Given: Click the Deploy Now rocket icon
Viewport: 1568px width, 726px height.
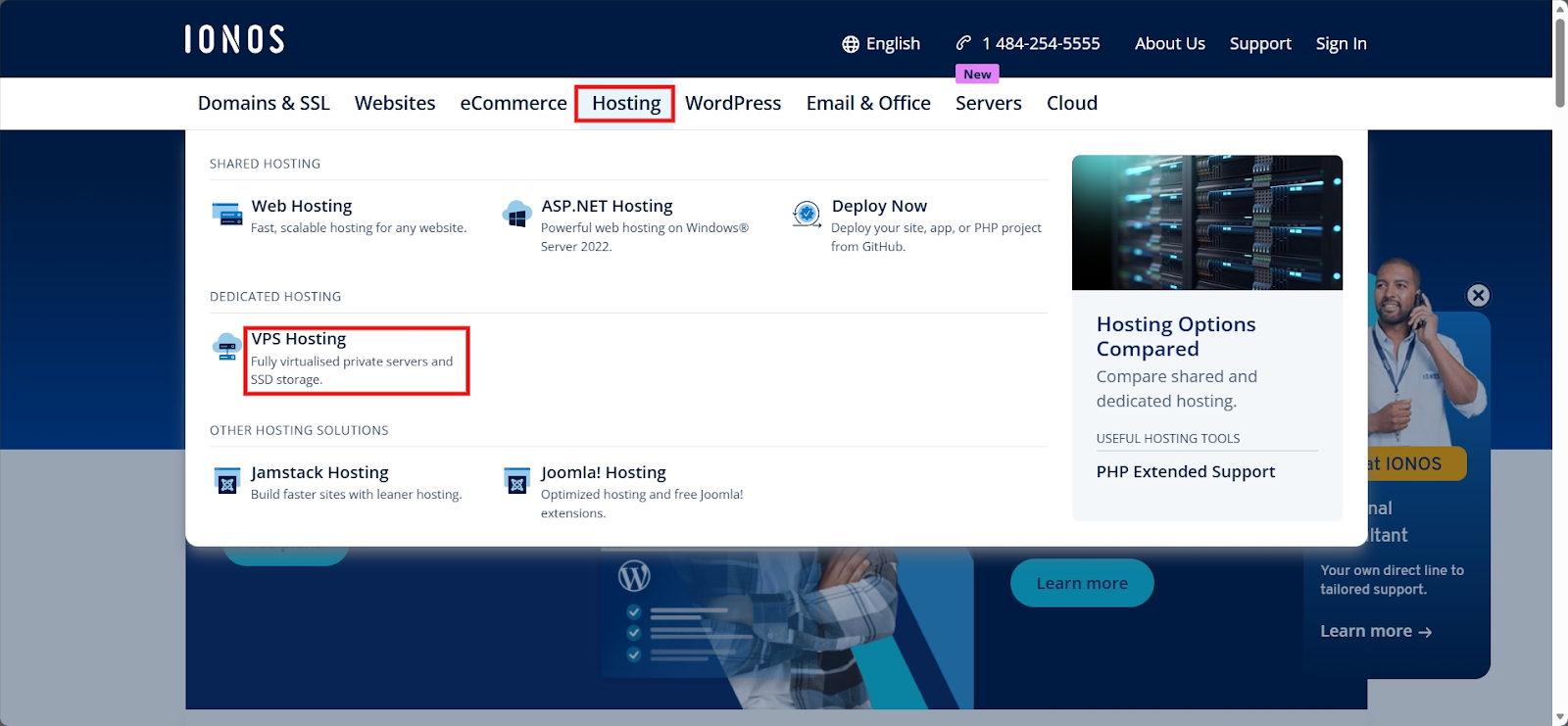Looking at the screenshot, I should tap(807, 214).
